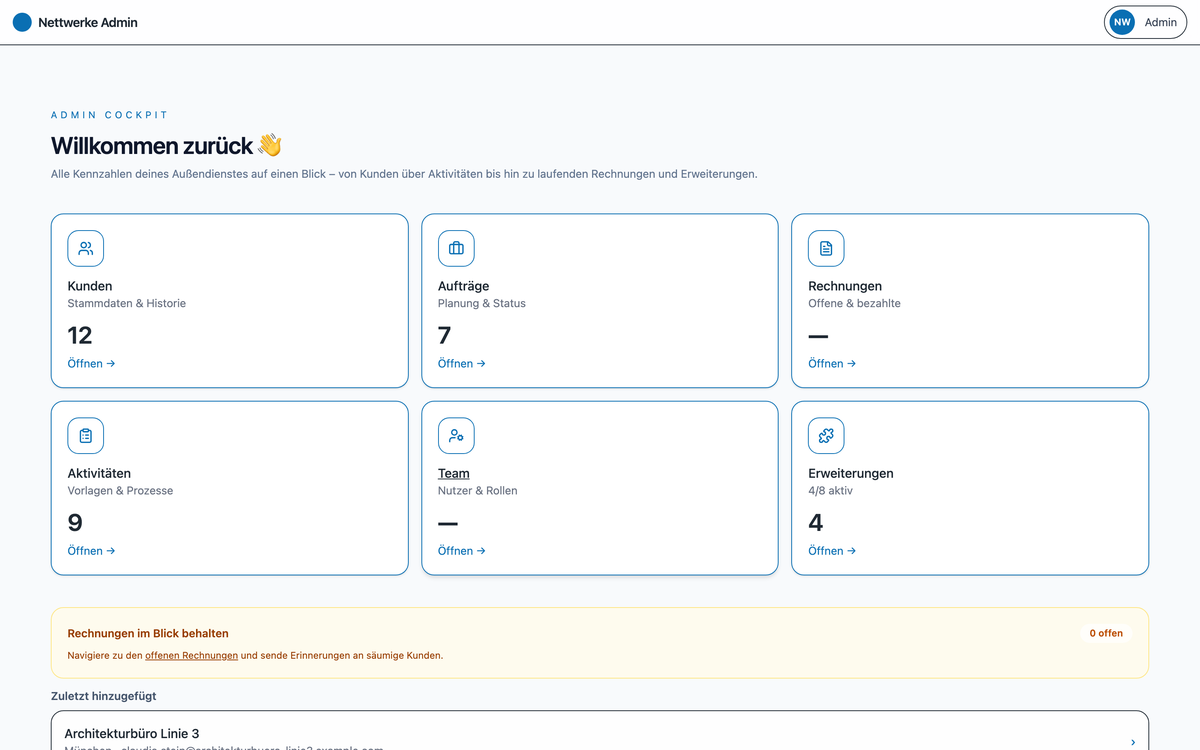Click the Nettwerke Admin blue logo circle
Viewport: 1200px width, 750px height.
[22, 22]
